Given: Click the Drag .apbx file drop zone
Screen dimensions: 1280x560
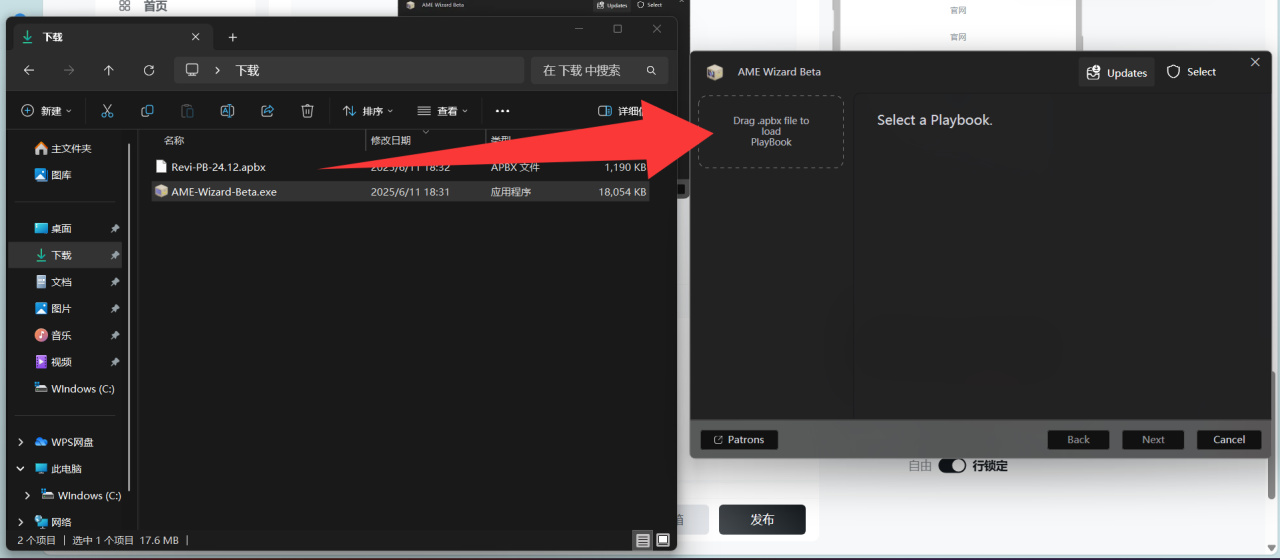Looking at the screenshot, I should point(771,131).
